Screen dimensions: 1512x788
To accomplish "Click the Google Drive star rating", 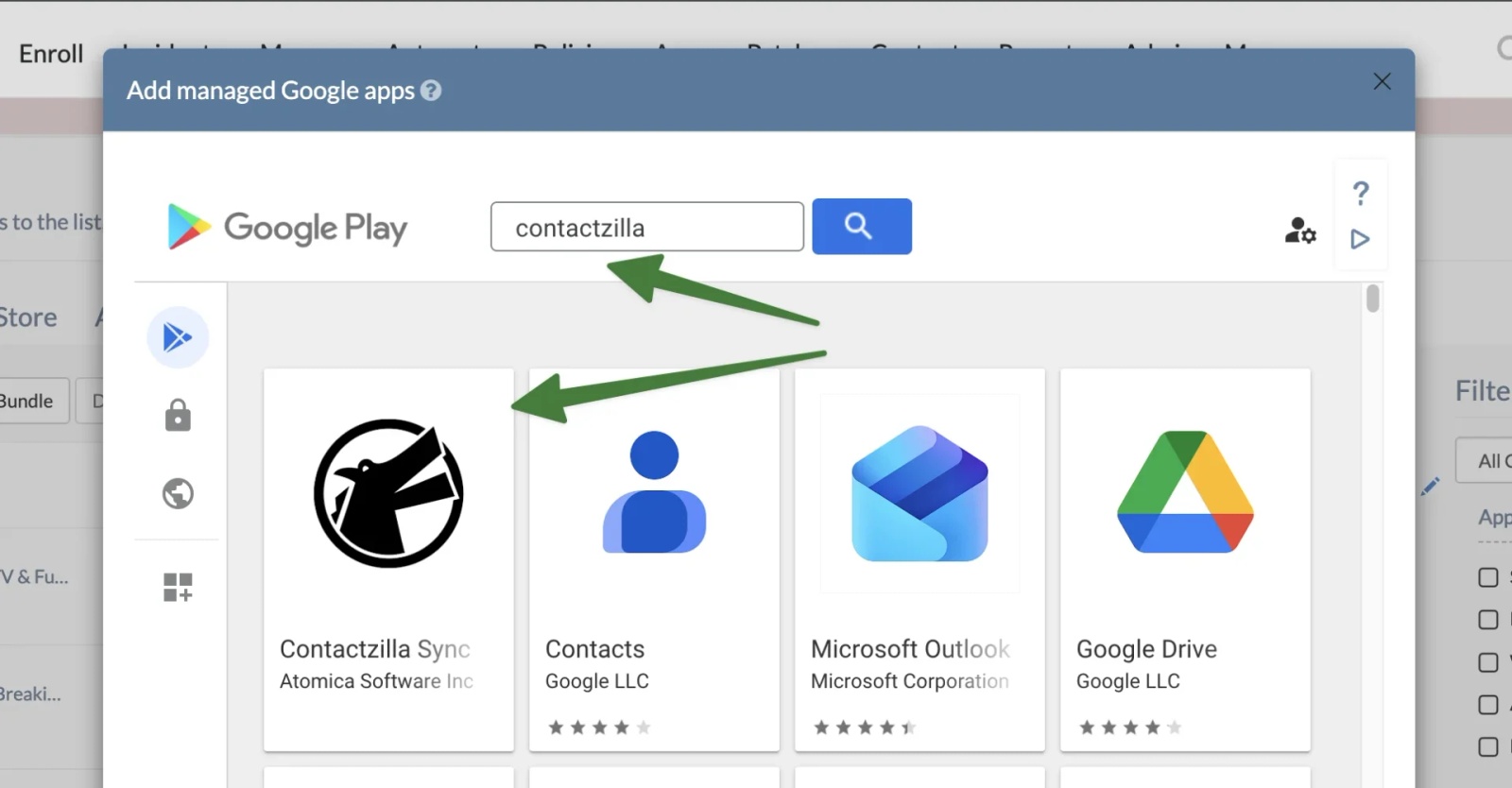I will click(x=1130, y=728).
